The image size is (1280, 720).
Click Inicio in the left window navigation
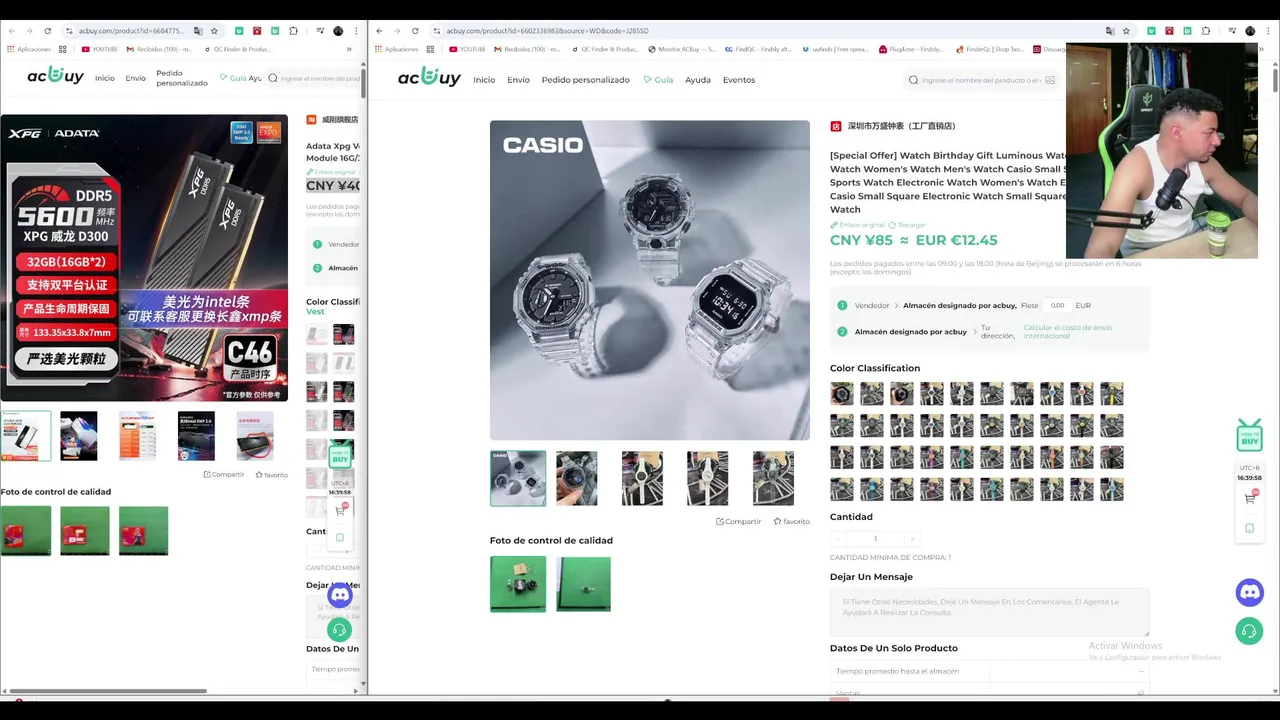pyautogui.click(x=104, y=78)
